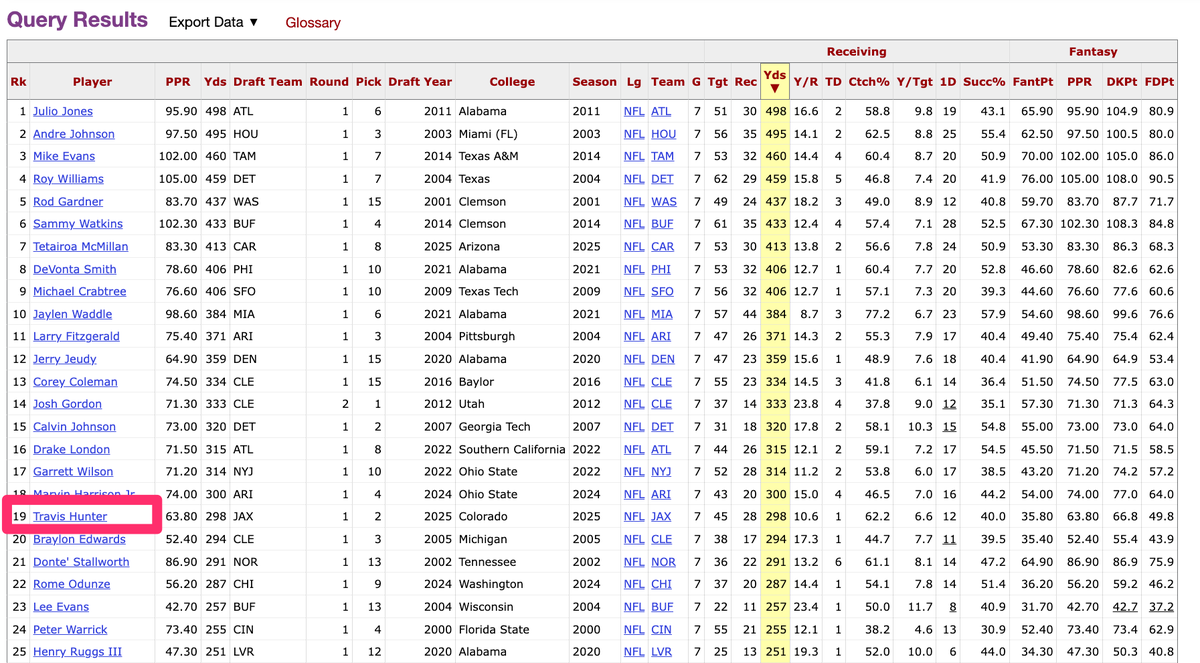Open Lee Evans player link
1200x663 pixels.
61,607
